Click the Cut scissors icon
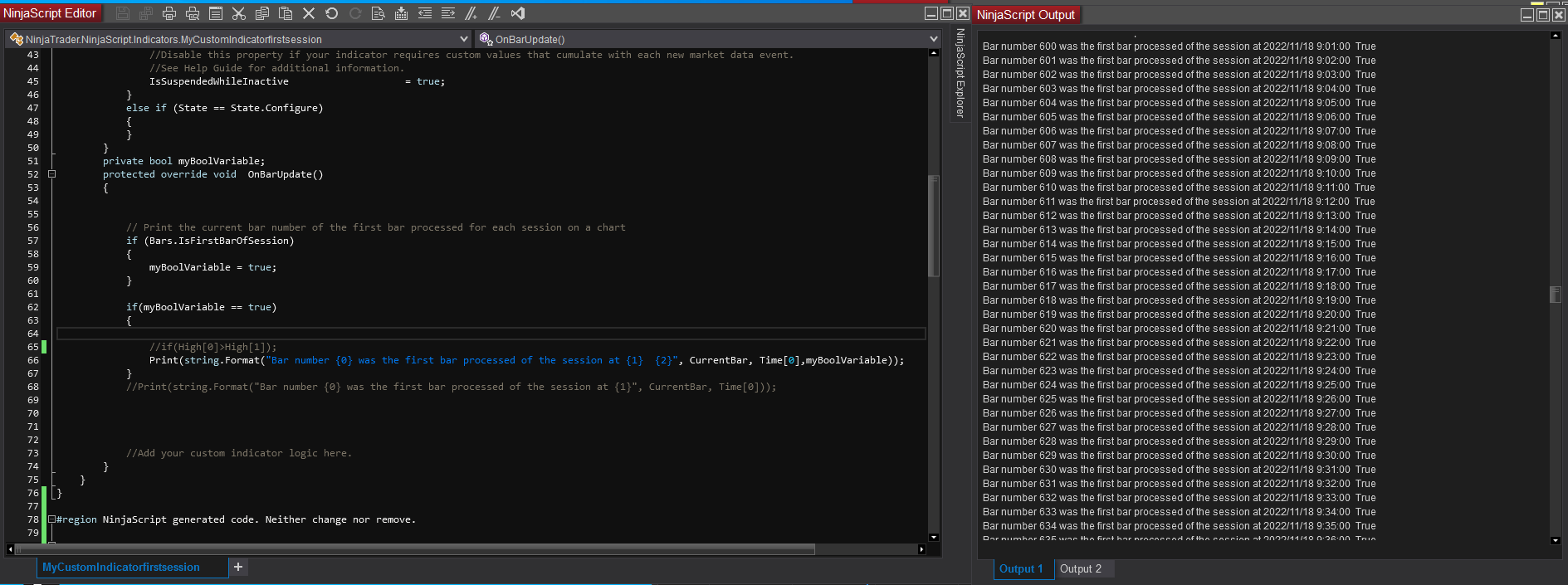 click(239, 13)
